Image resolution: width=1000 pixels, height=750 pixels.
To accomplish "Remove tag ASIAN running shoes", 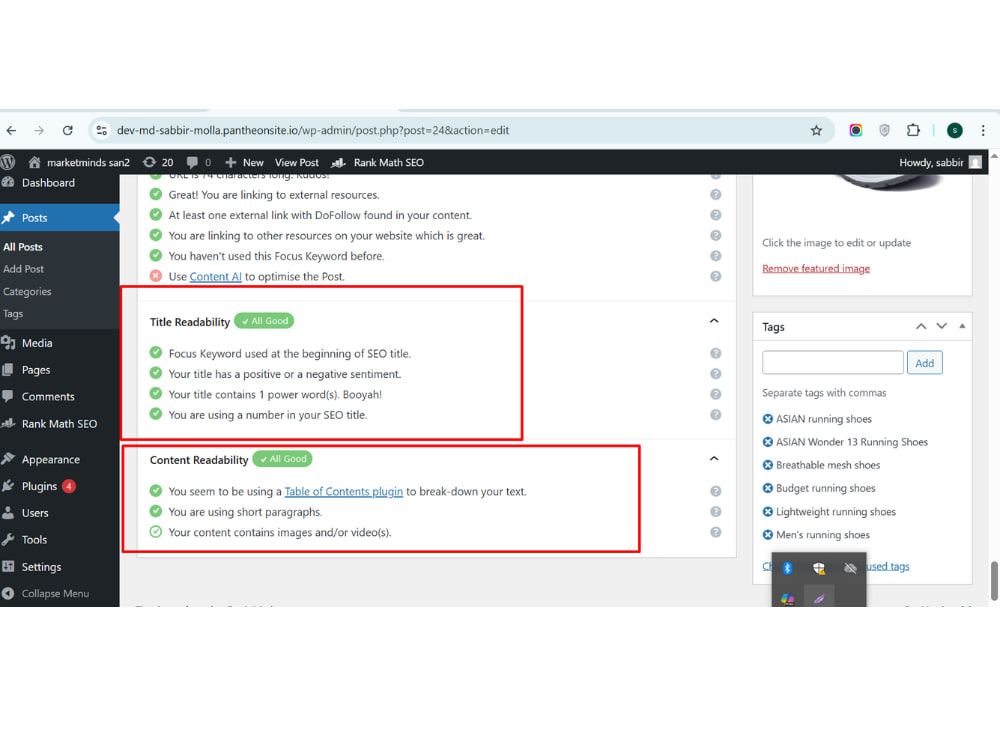I will 768,419.
